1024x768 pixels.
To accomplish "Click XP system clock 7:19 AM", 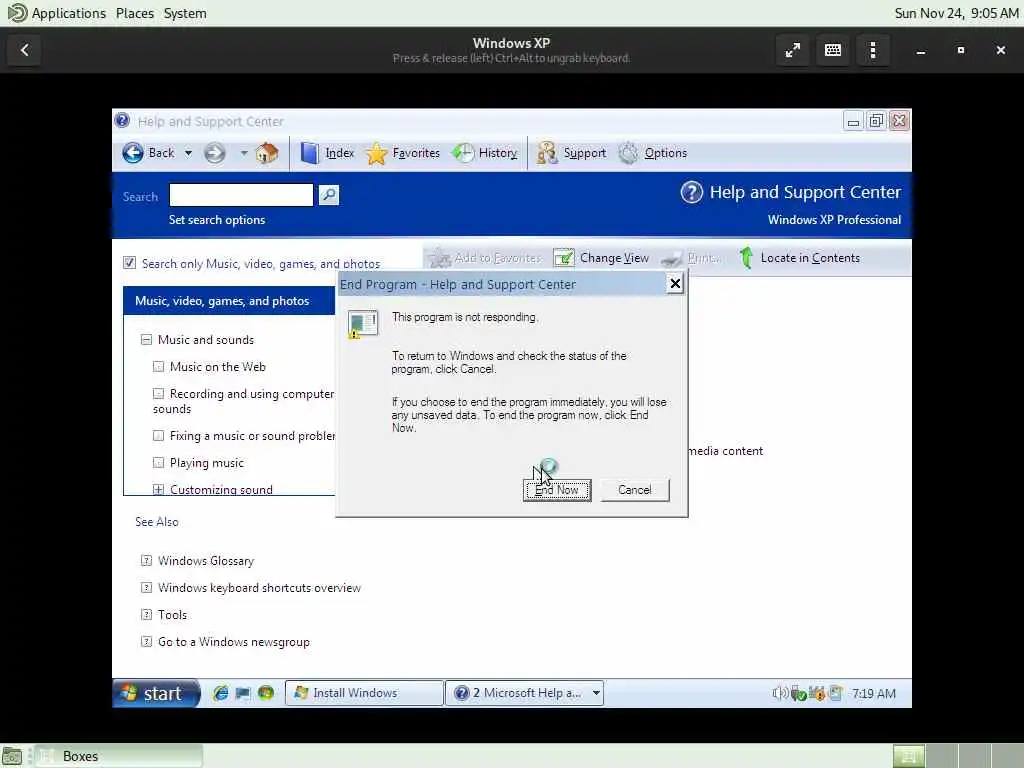I will click(873, 694).
